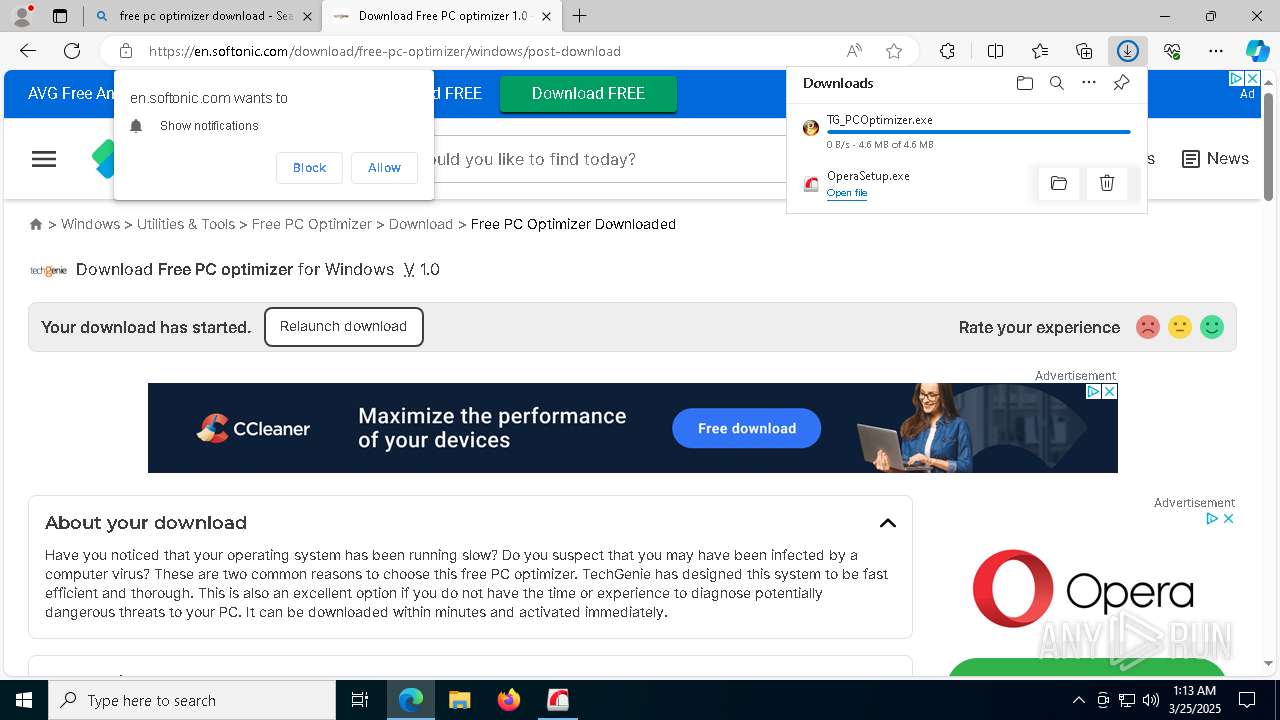1280x720 pixels.
Task: Open the News link in header
Action: [1215, 159]
